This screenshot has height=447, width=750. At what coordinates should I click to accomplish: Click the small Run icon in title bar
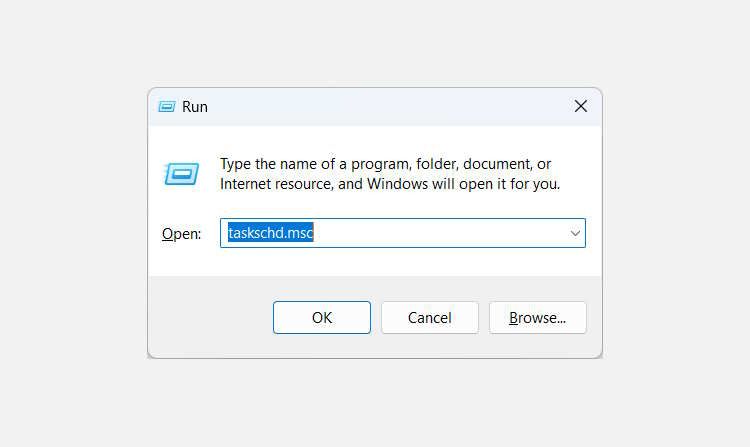[166, 106]
